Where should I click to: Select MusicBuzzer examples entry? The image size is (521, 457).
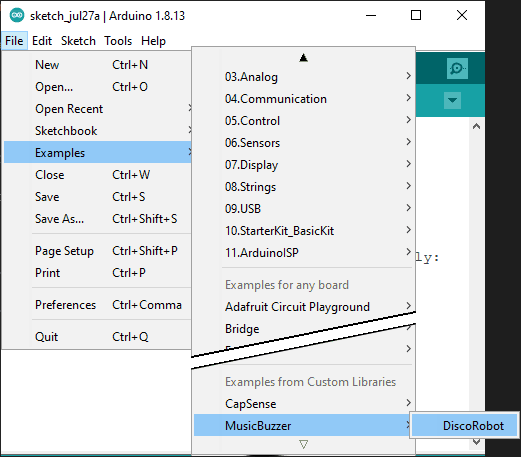[302, 425]
